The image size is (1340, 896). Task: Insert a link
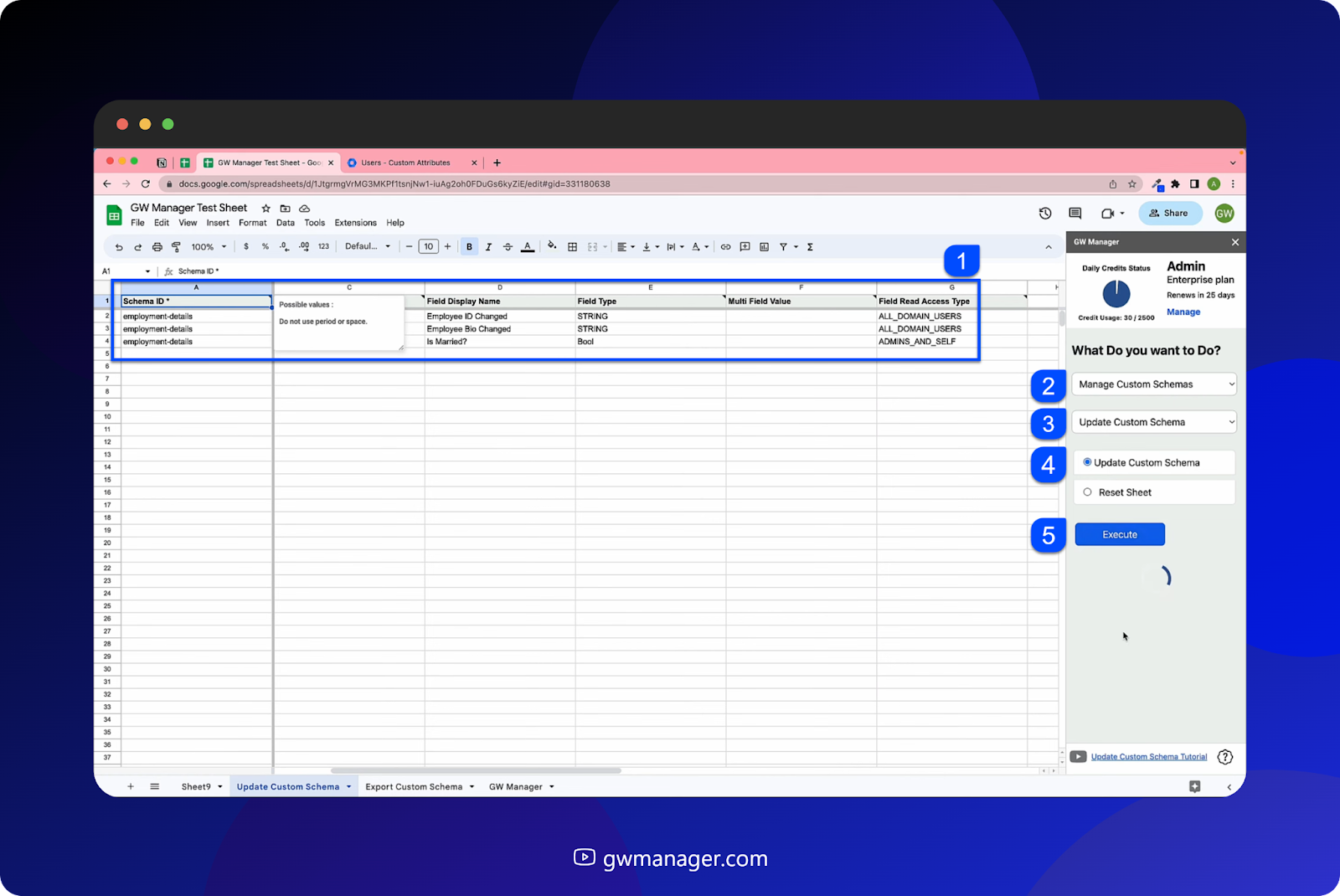725,246
